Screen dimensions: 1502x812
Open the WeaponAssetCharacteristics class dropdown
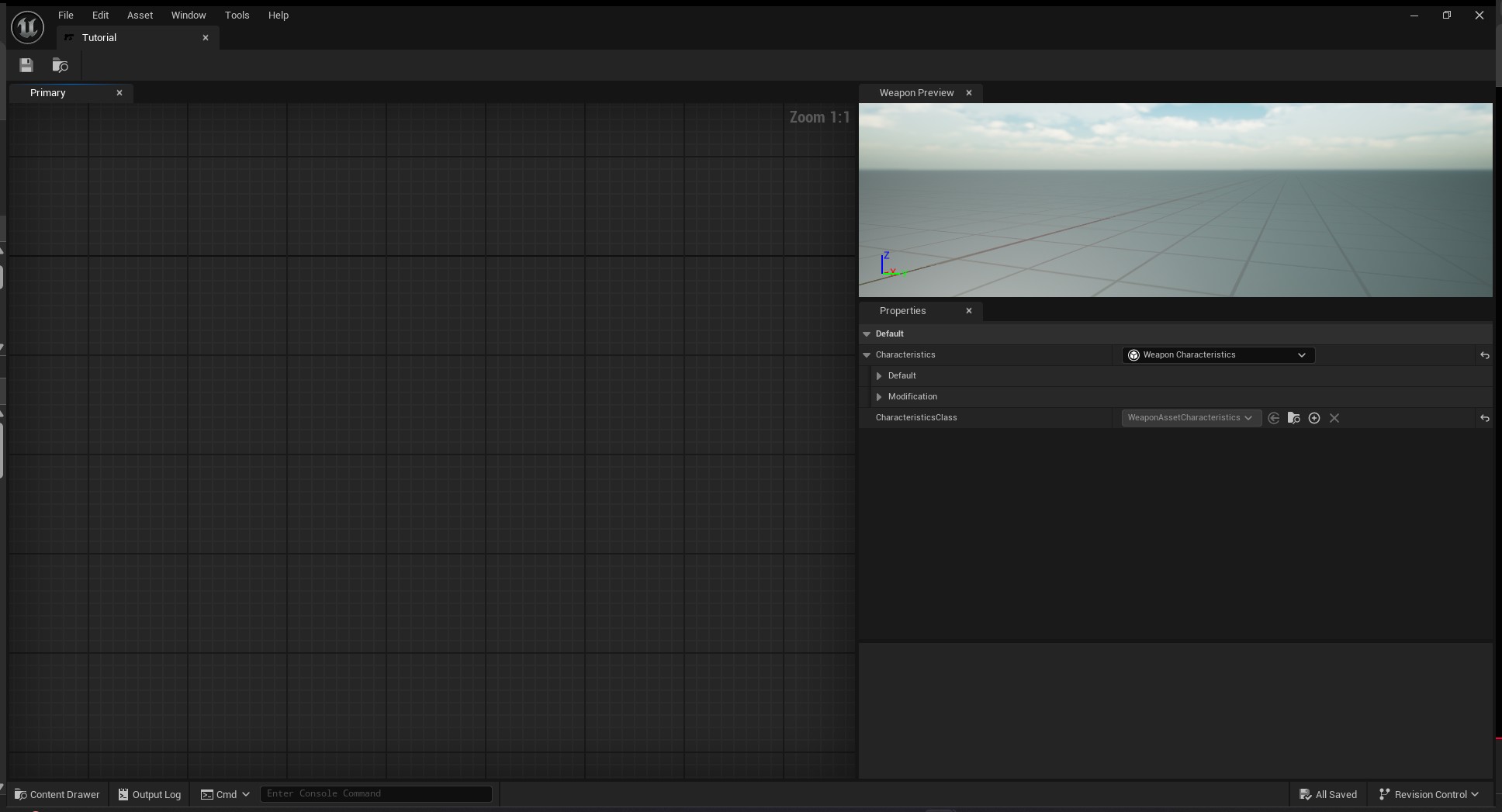(1191, 417)
